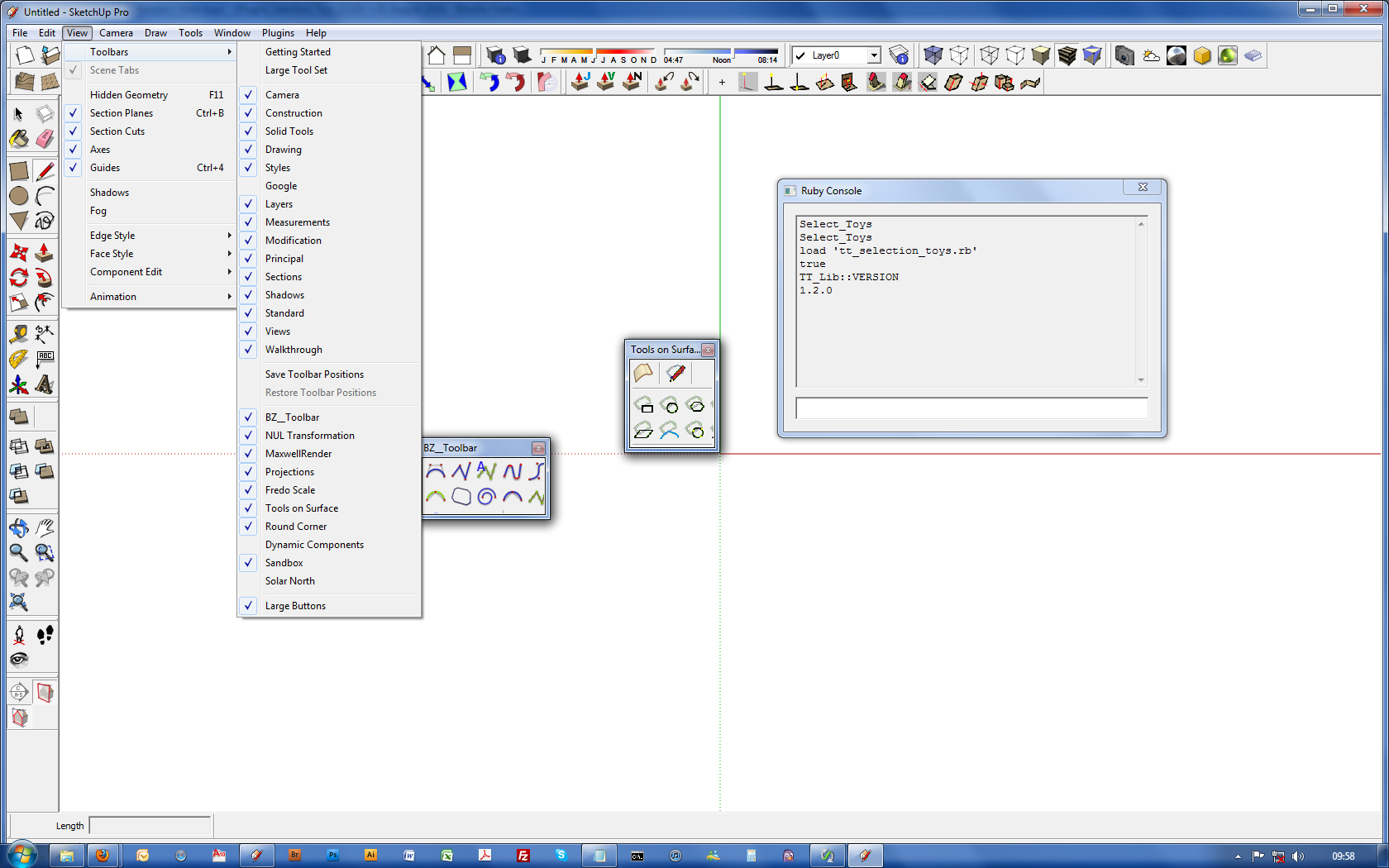Expand the Animation submenu
1389x868 pixels.
click(x=150, y=297)
